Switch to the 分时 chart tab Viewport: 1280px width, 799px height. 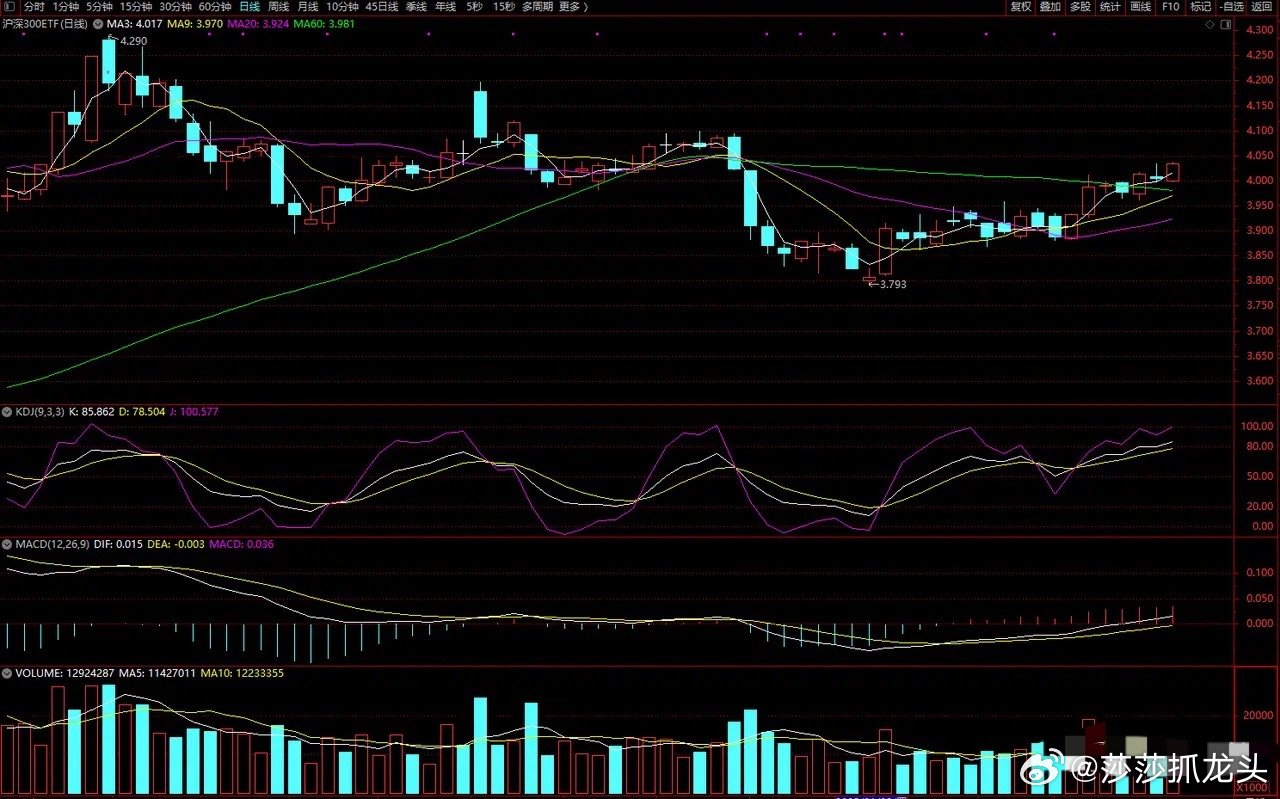coord(34,6)
